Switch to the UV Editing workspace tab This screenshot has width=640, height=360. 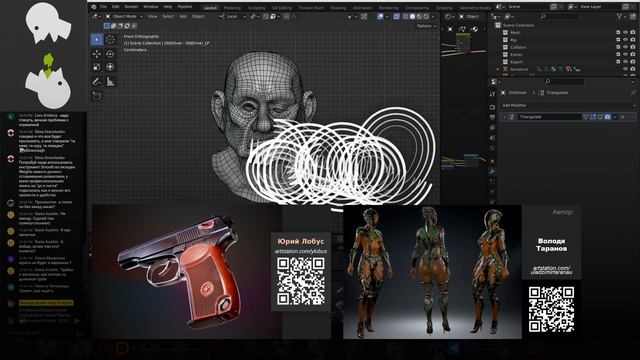[x=282, y=8]
